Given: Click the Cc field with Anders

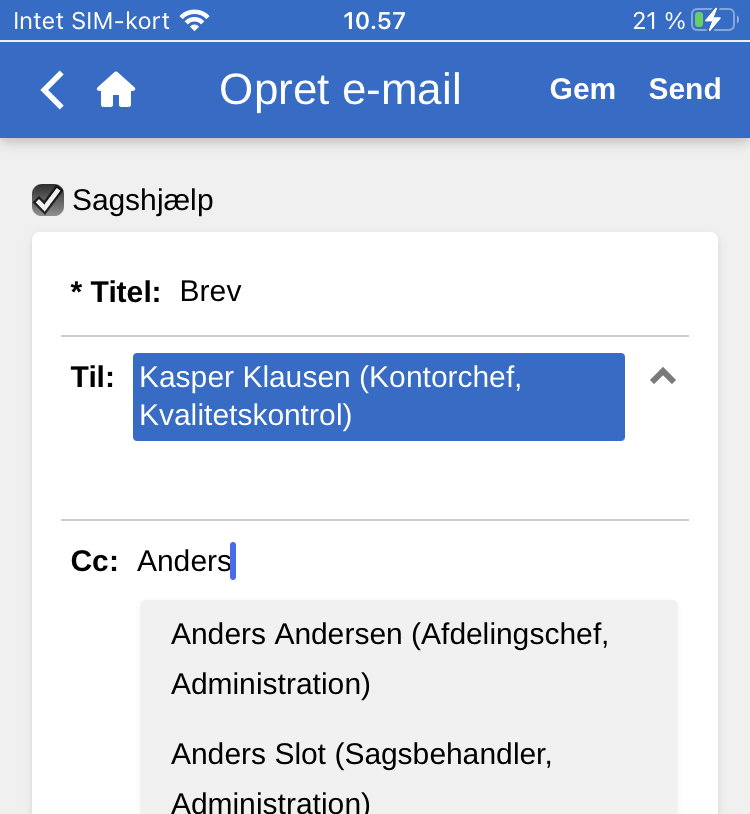Looking at the screenshot, I should [x=400, y=561].
